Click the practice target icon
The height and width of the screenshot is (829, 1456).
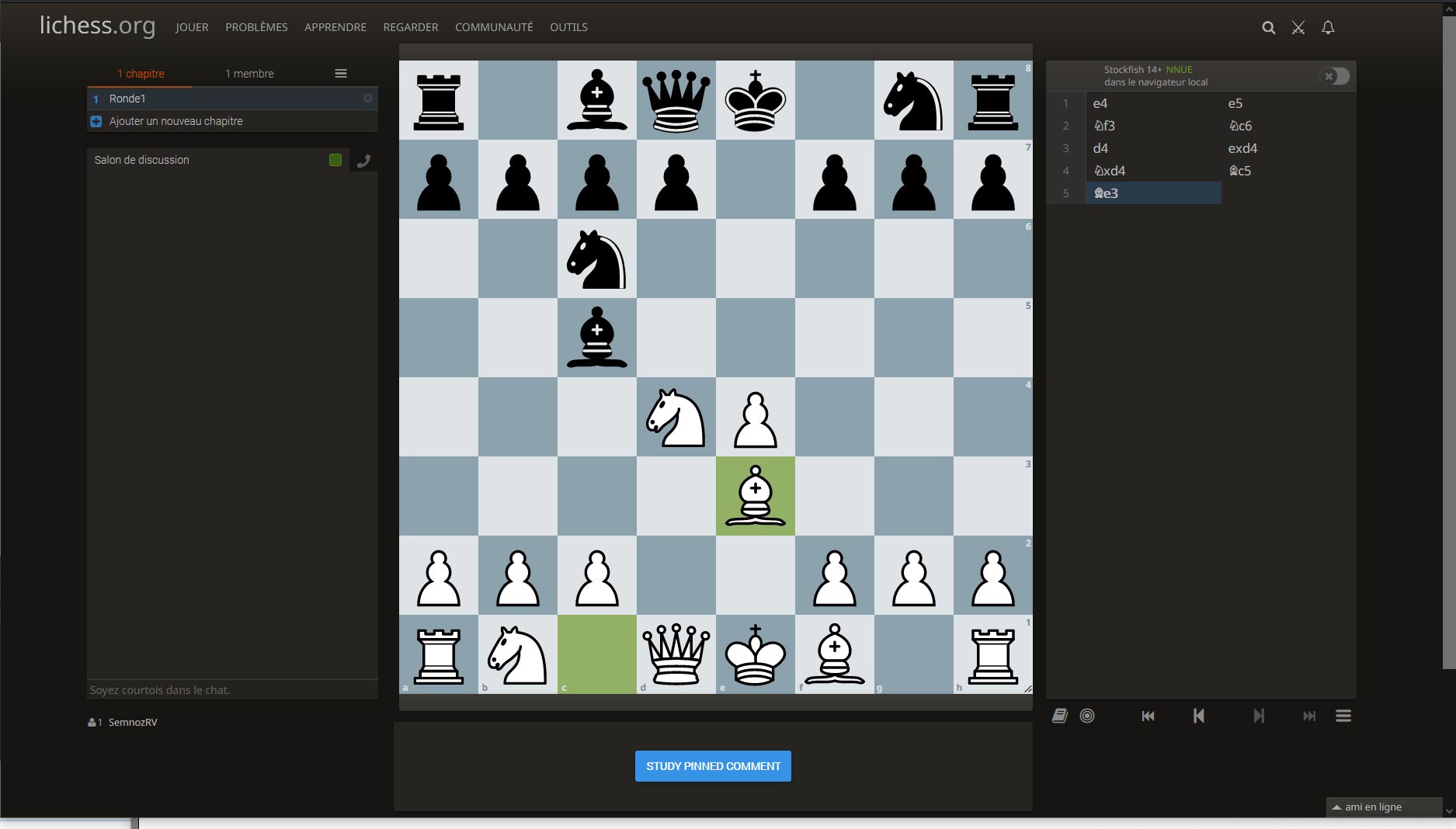(x=1087, y=716)
